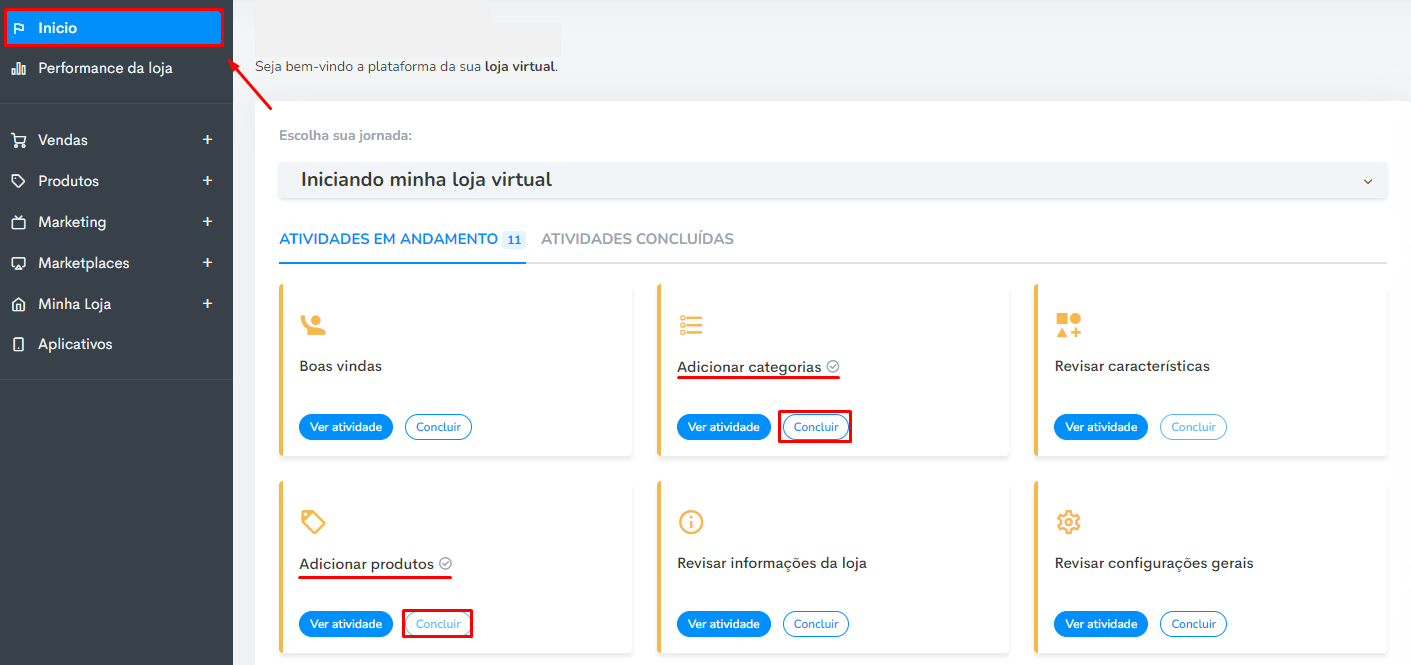The width and height of the screenshot is (1411, 665).
Task: Click Ver atividade on Boas vindas card
Action: click(346, 427)
